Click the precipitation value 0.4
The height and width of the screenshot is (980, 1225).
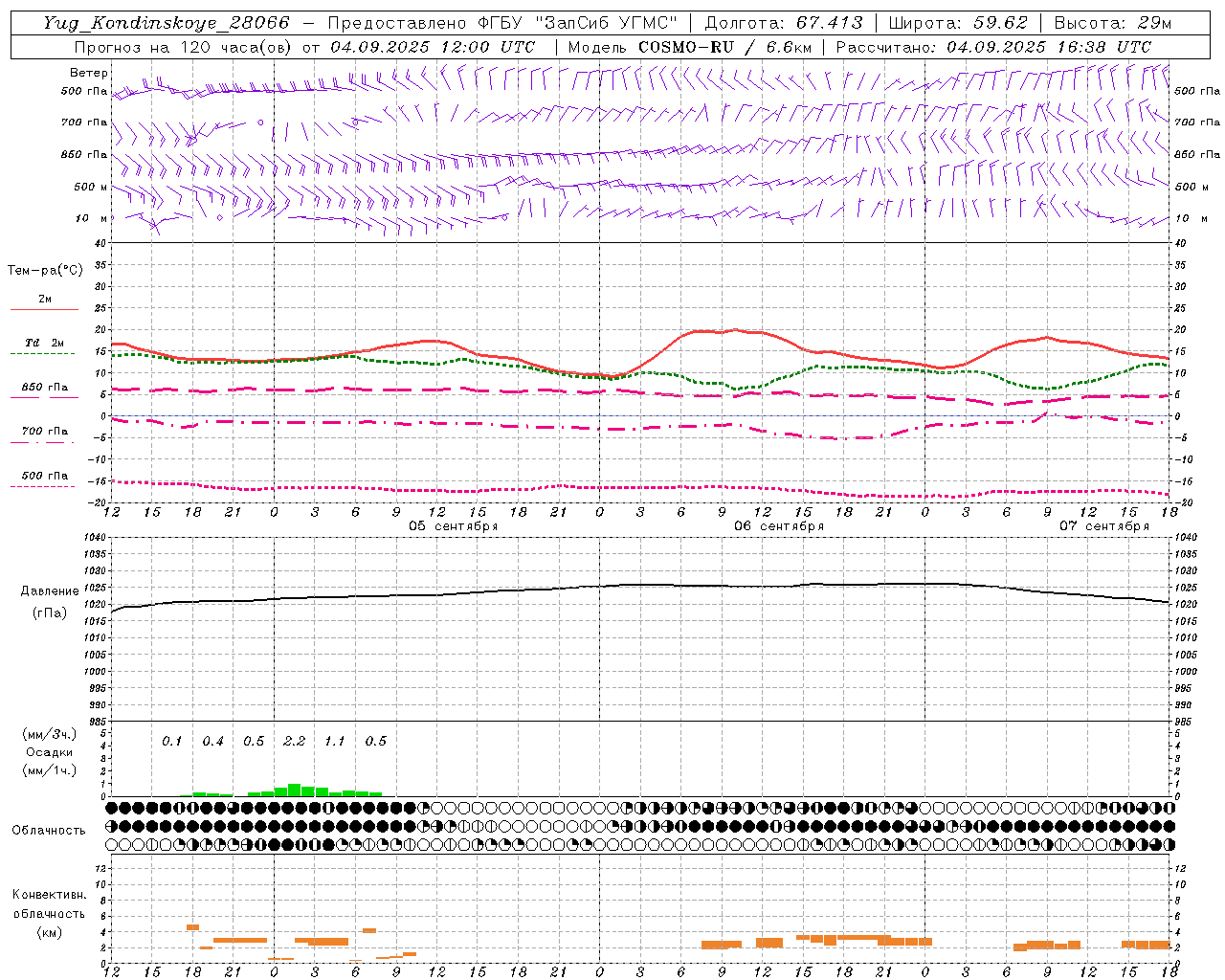pyautogui.click(x=212, y=742)
